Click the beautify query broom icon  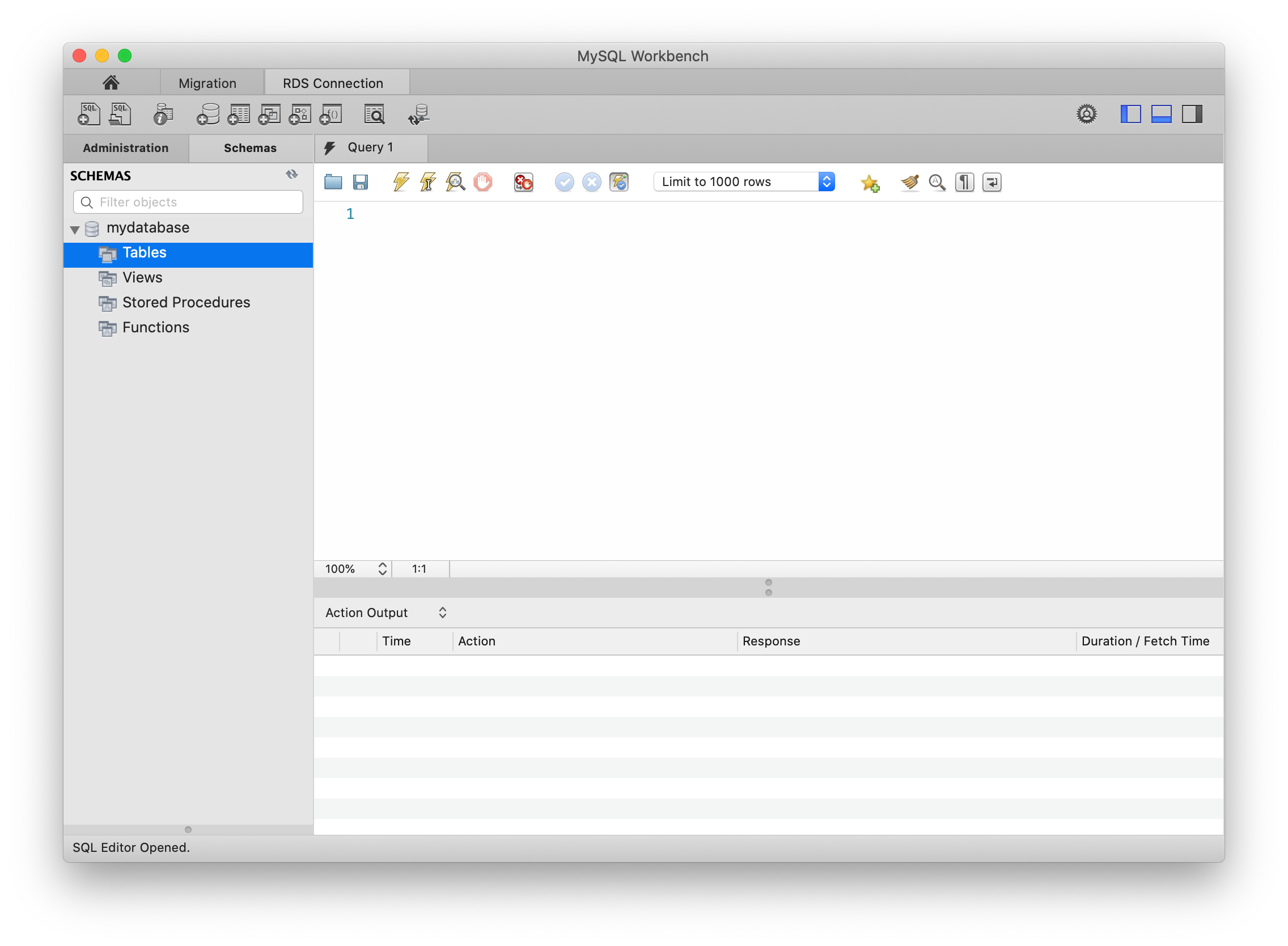(x=909, y=182)
